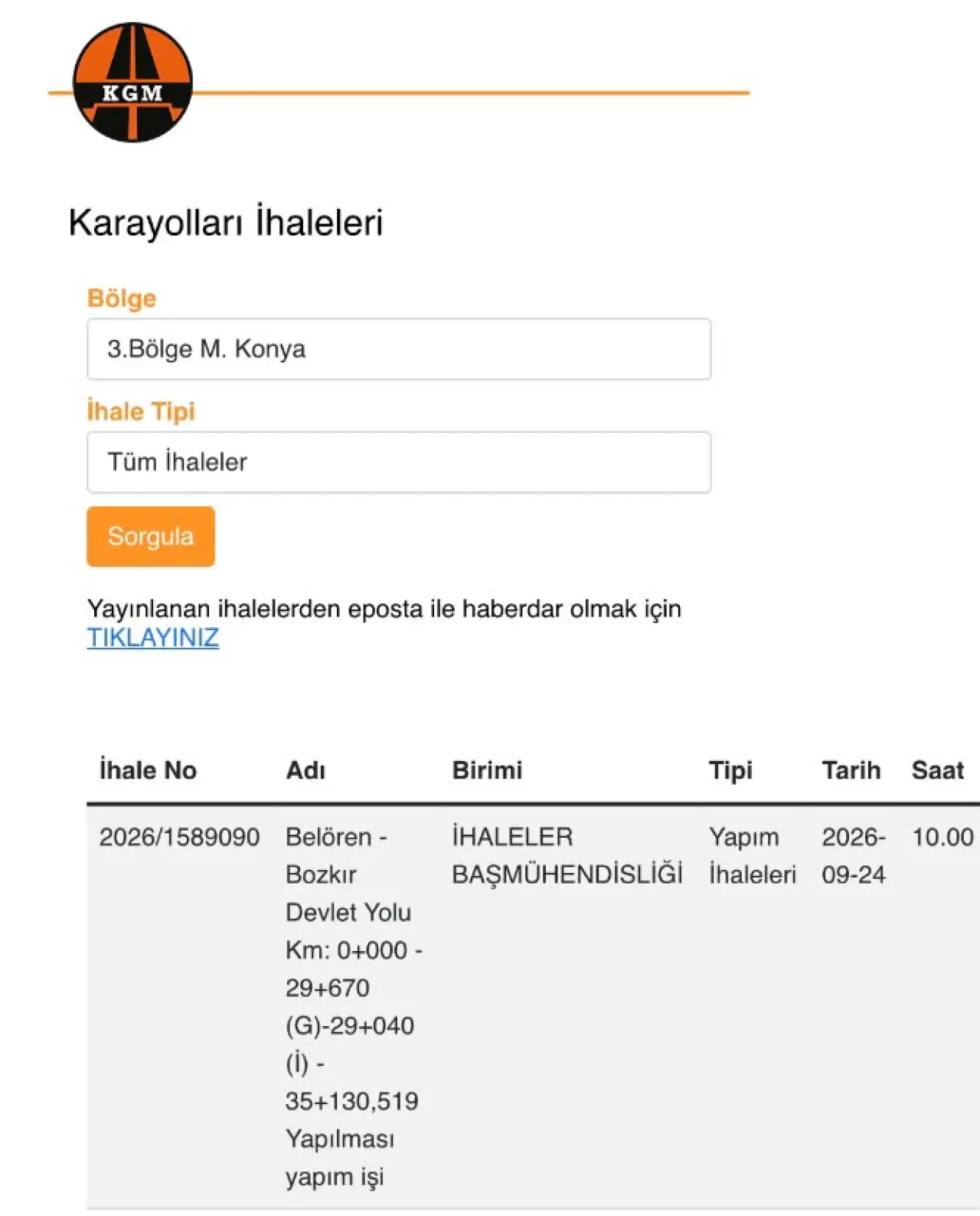Image resolution: width=980 pixels, height=1216 pixels.
Task: Click the Yapım İhaleleri type cell
Action: pyautogui.click(x=752, y=855)
